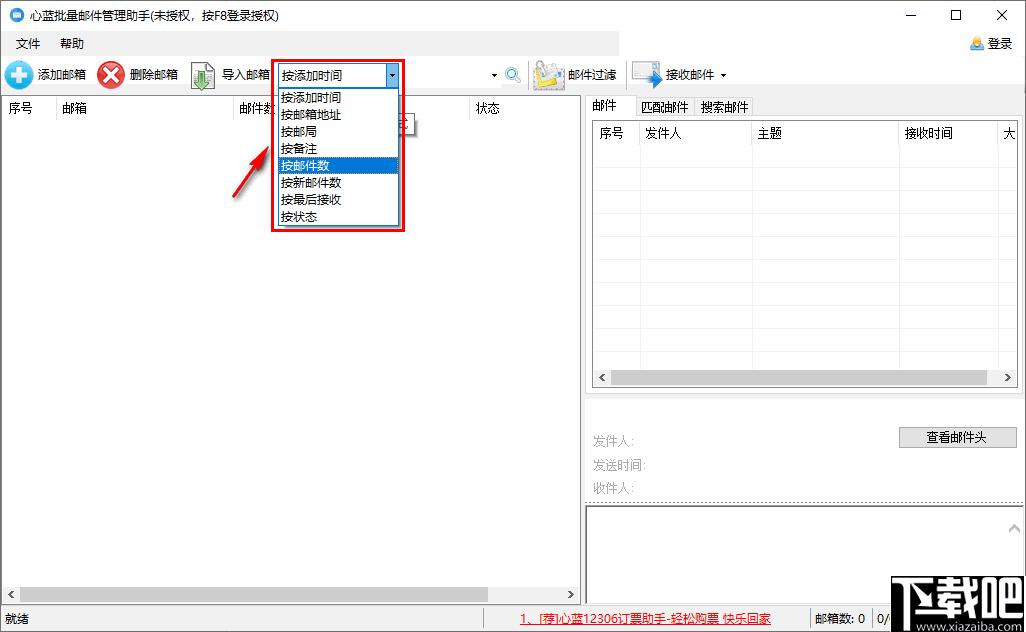The height and width of the screenshot is (632, 1026).
Task: Switch to the 匹配邮件 tab
Action: [x=665, y=107]
